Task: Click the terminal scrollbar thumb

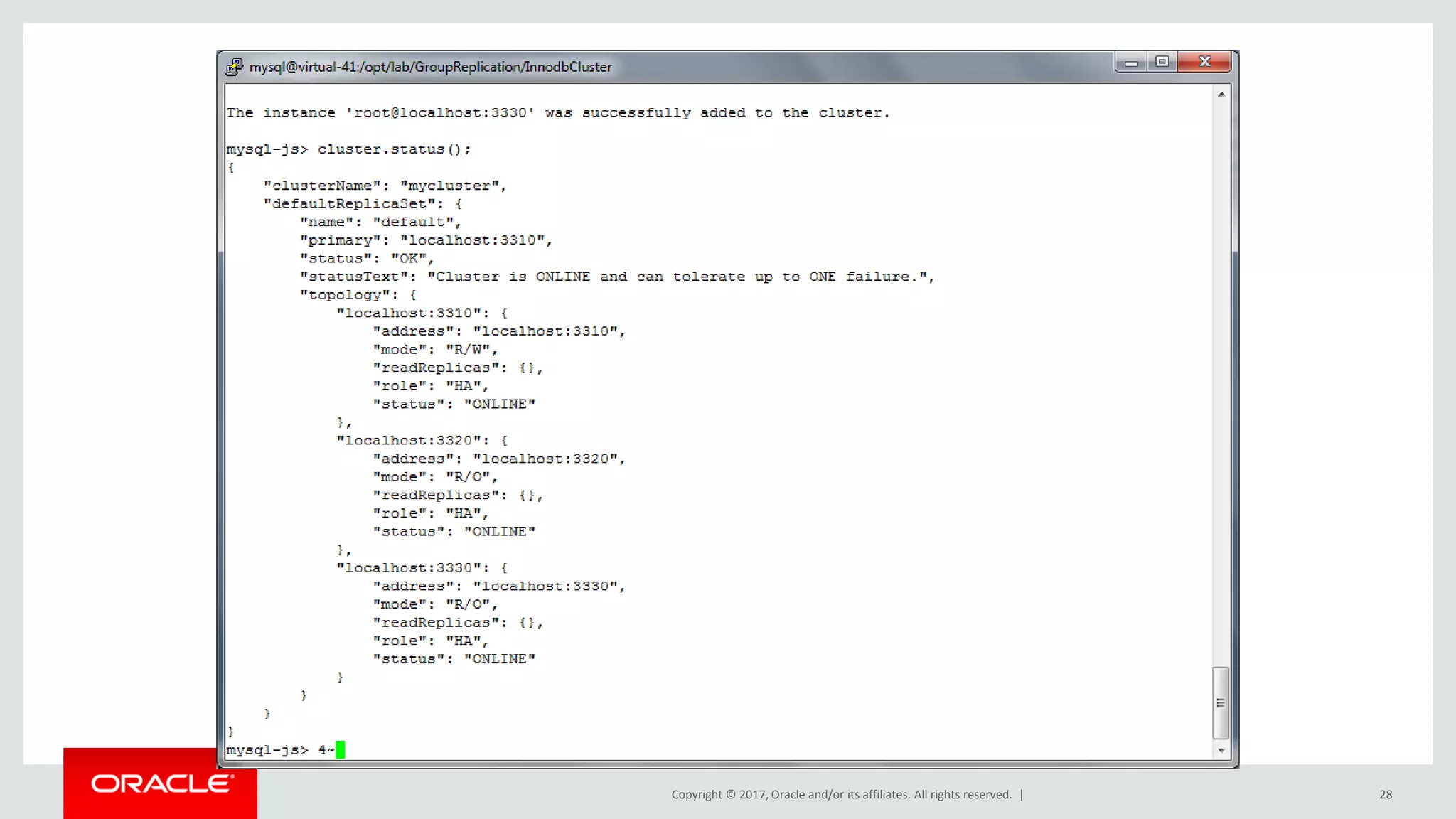Action: 1221,702
